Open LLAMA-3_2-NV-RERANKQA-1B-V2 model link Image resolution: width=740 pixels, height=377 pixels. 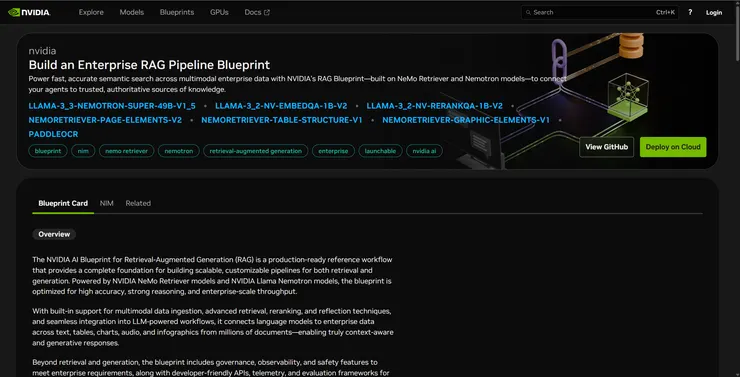click(435, 106)
